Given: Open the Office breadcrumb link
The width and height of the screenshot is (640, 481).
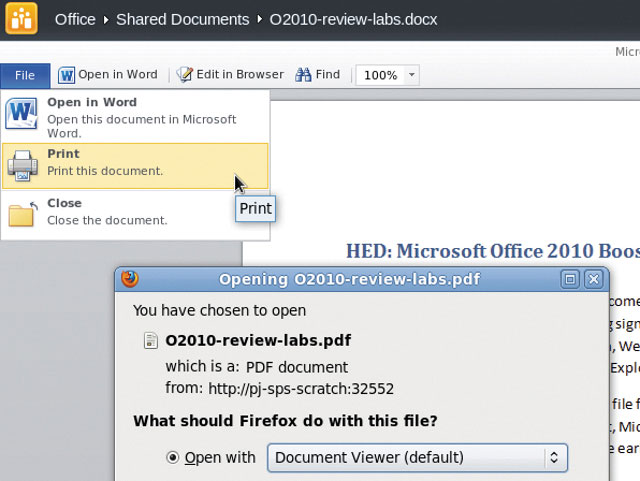Looking at the screenshot, I should (x=75, y=19).
